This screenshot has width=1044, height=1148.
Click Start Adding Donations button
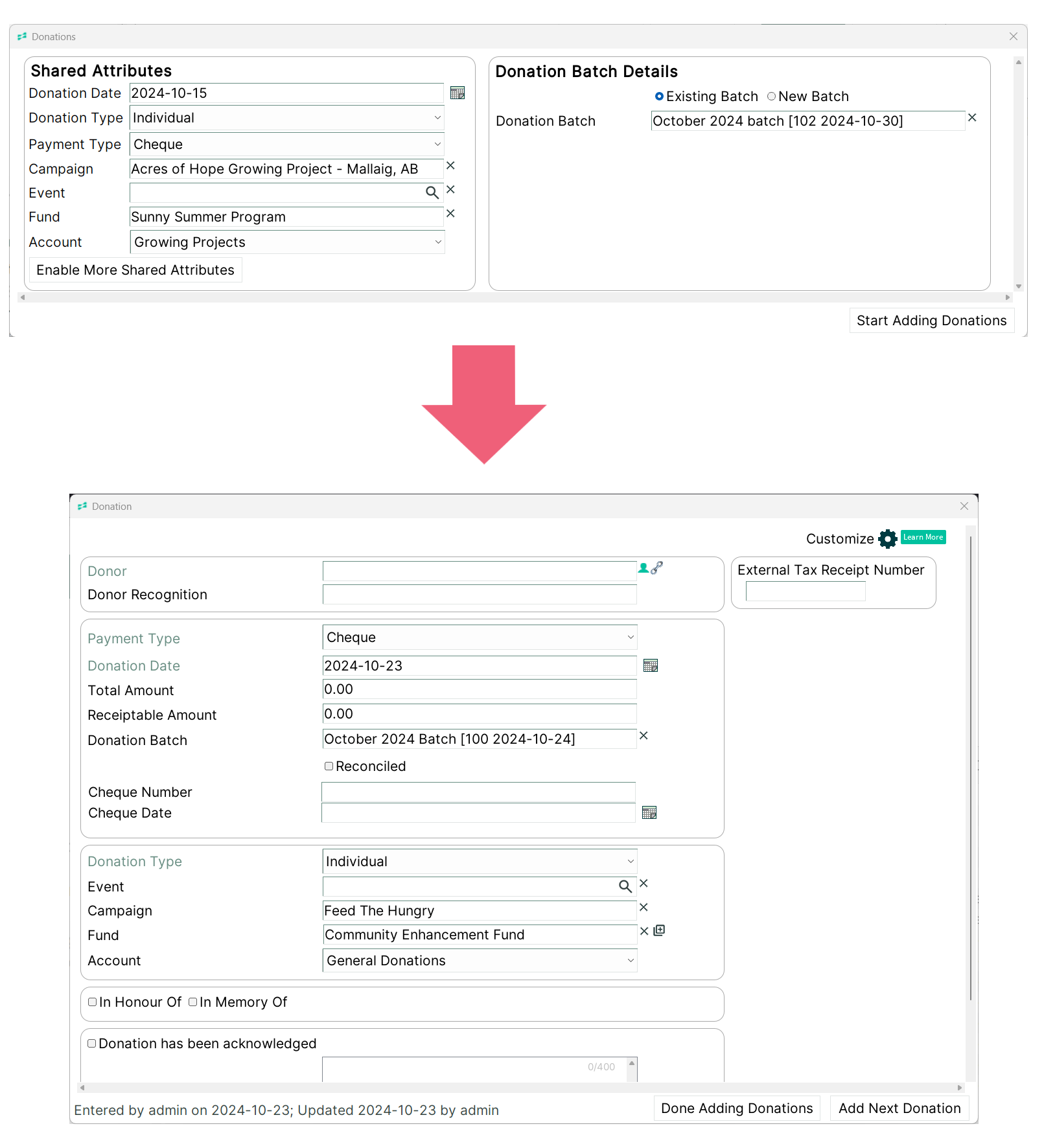pos(932,321)
